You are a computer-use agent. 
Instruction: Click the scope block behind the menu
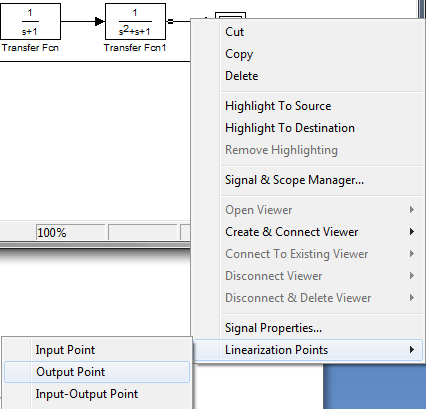tap(230, 15)
